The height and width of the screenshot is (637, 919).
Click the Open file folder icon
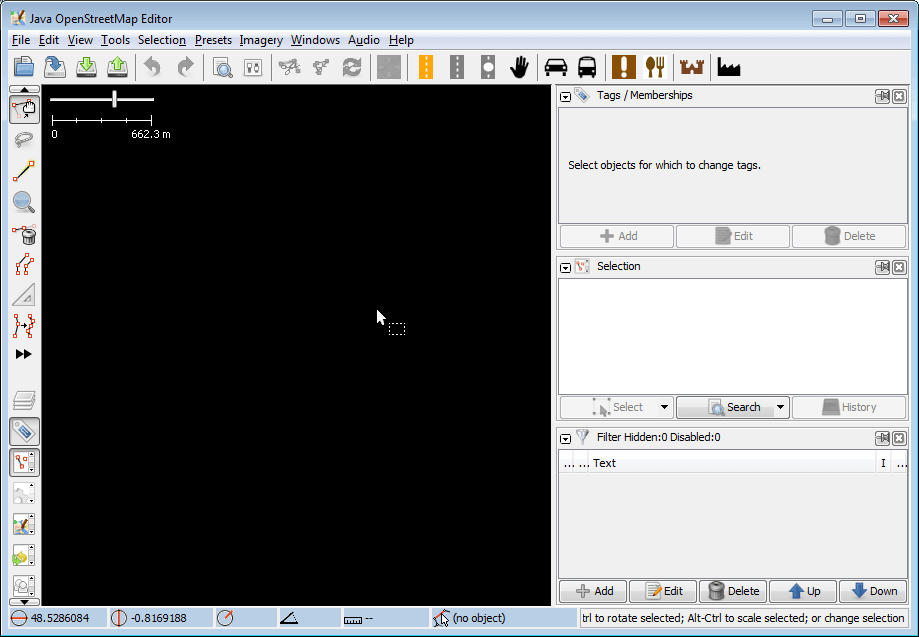24,67
